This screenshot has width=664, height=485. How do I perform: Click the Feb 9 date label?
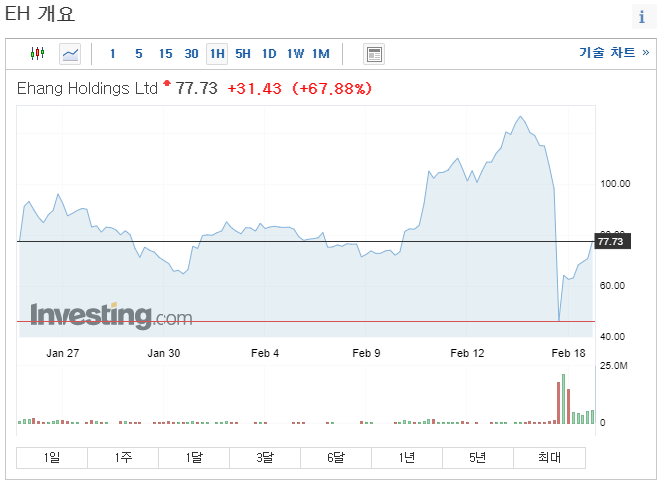[x=366, y=353]
